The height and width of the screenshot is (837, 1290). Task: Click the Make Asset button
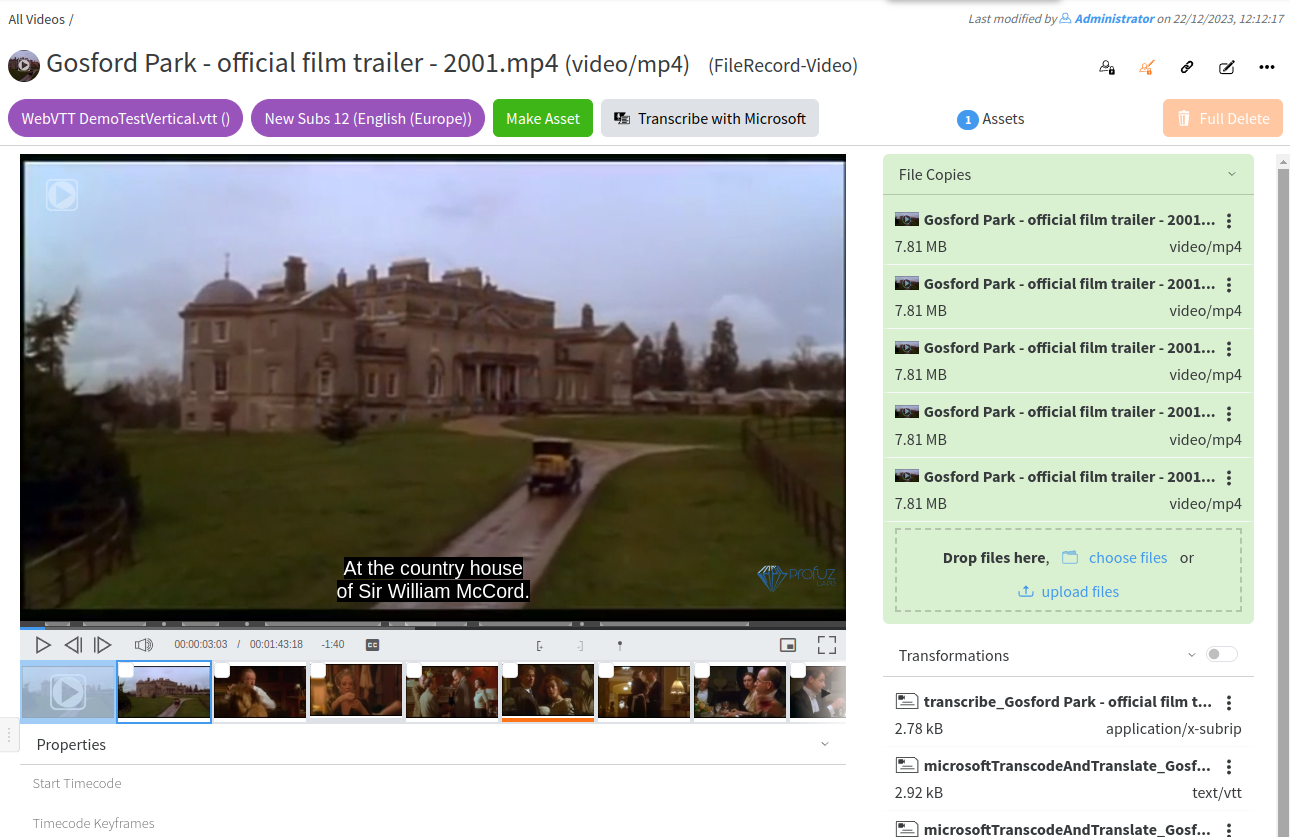tap(543, 118)
